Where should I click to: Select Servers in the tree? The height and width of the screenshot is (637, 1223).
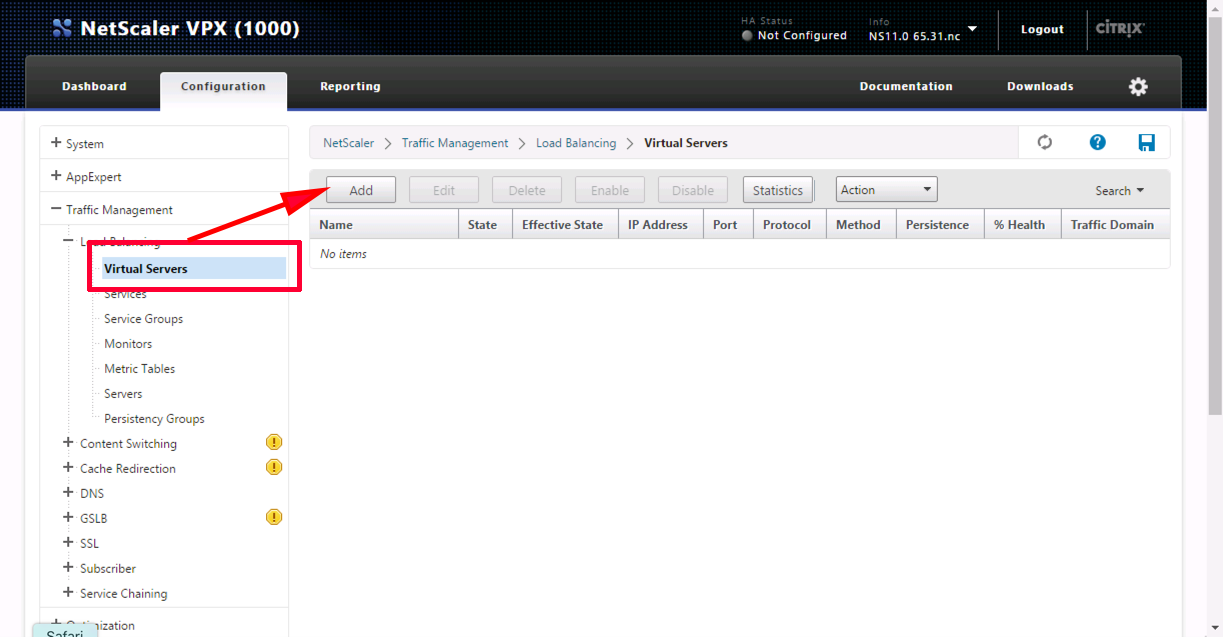click(x=123, y=393)
